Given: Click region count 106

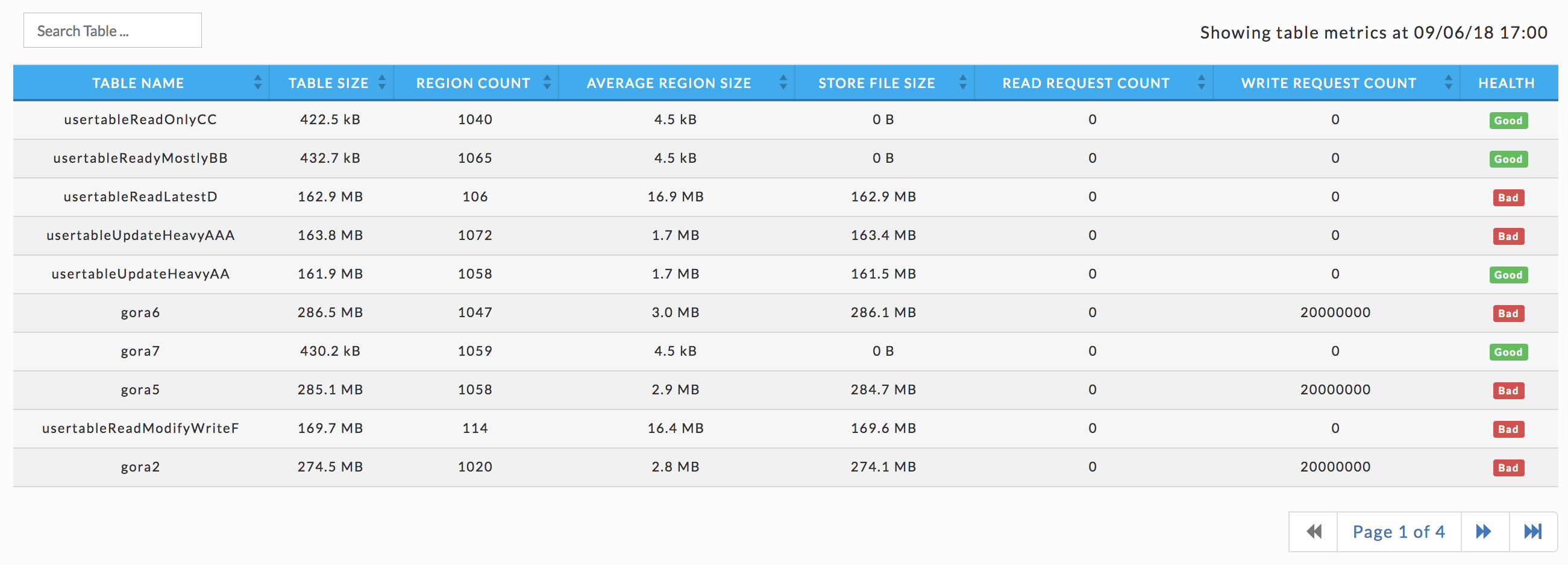Looking at the screenshot, I should click(475, 197).
